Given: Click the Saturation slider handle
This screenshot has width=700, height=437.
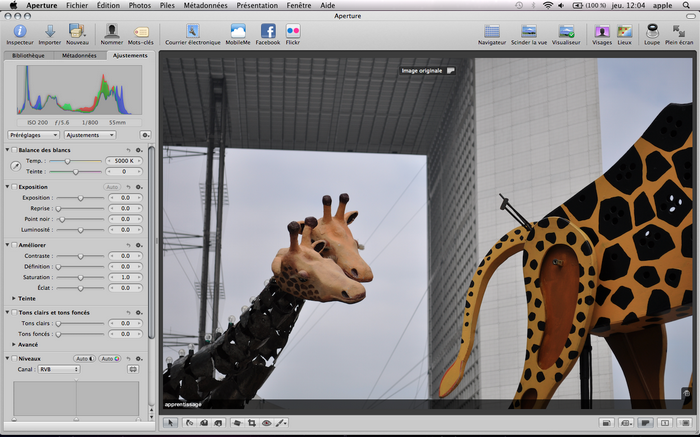Looking at the screenshot, I should tap(80, 277).
